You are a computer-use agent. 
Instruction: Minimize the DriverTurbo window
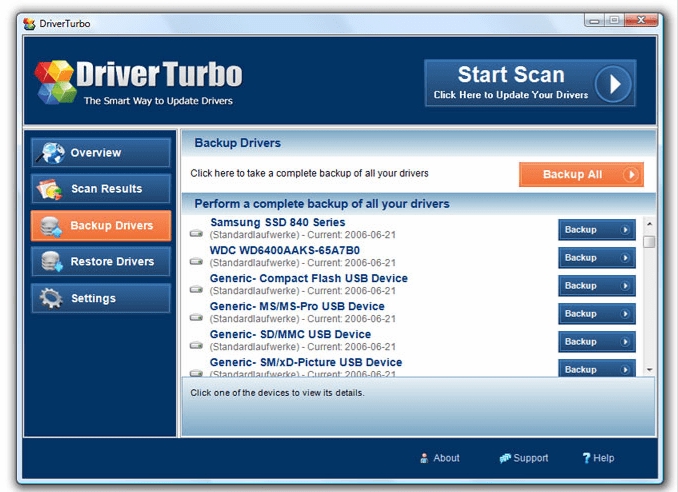[595, 20]
